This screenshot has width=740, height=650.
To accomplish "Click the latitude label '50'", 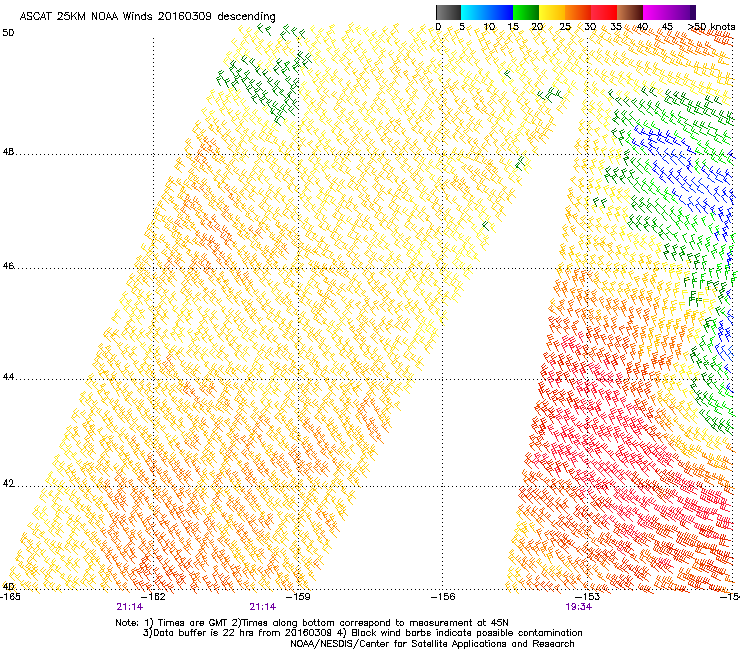I will pyautogui.click(x=8, y=33).
